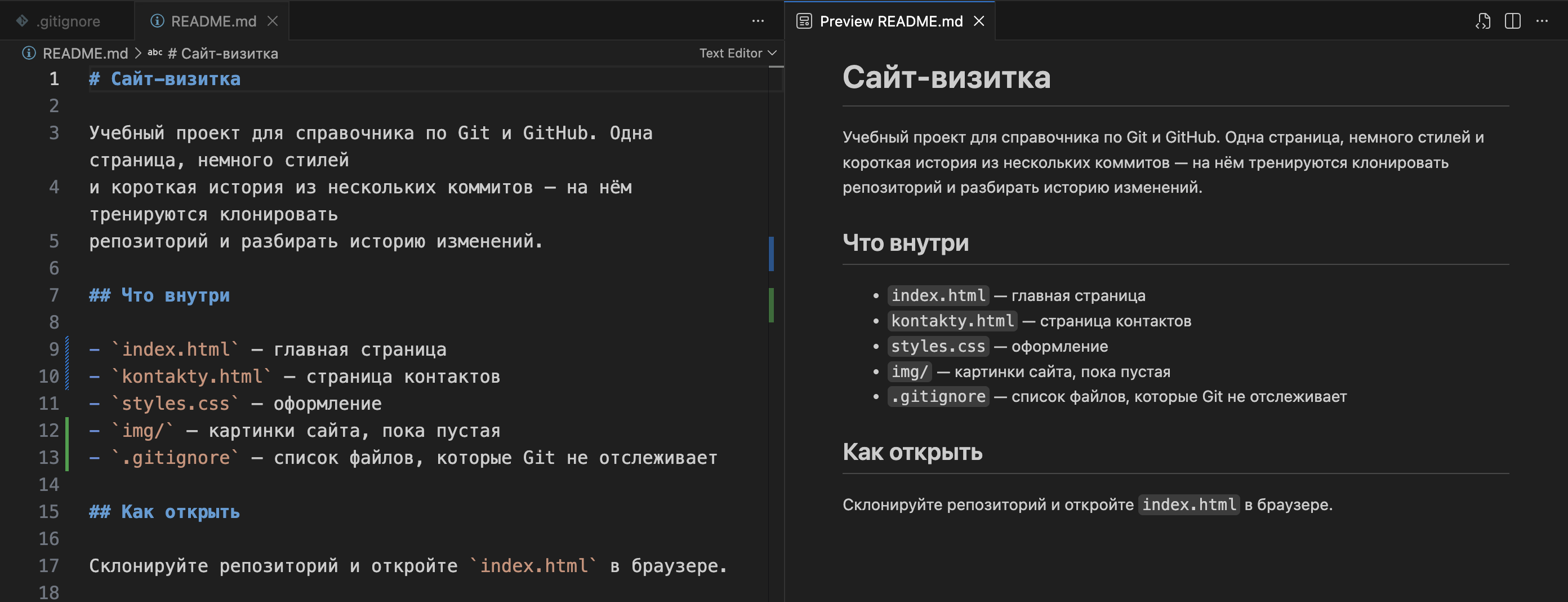Click `.gitignore` in editor line 13
The height and width of the screenshot is (602, 1568).
coord(175,458)
